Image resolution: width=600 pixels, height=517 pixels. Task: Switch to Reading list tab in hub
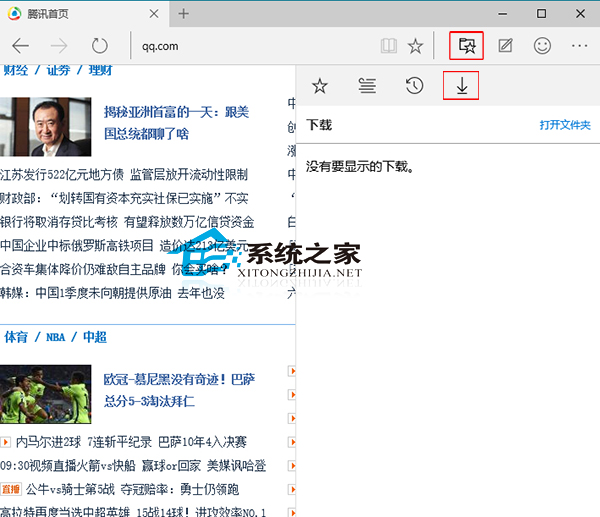click(367, 86)
